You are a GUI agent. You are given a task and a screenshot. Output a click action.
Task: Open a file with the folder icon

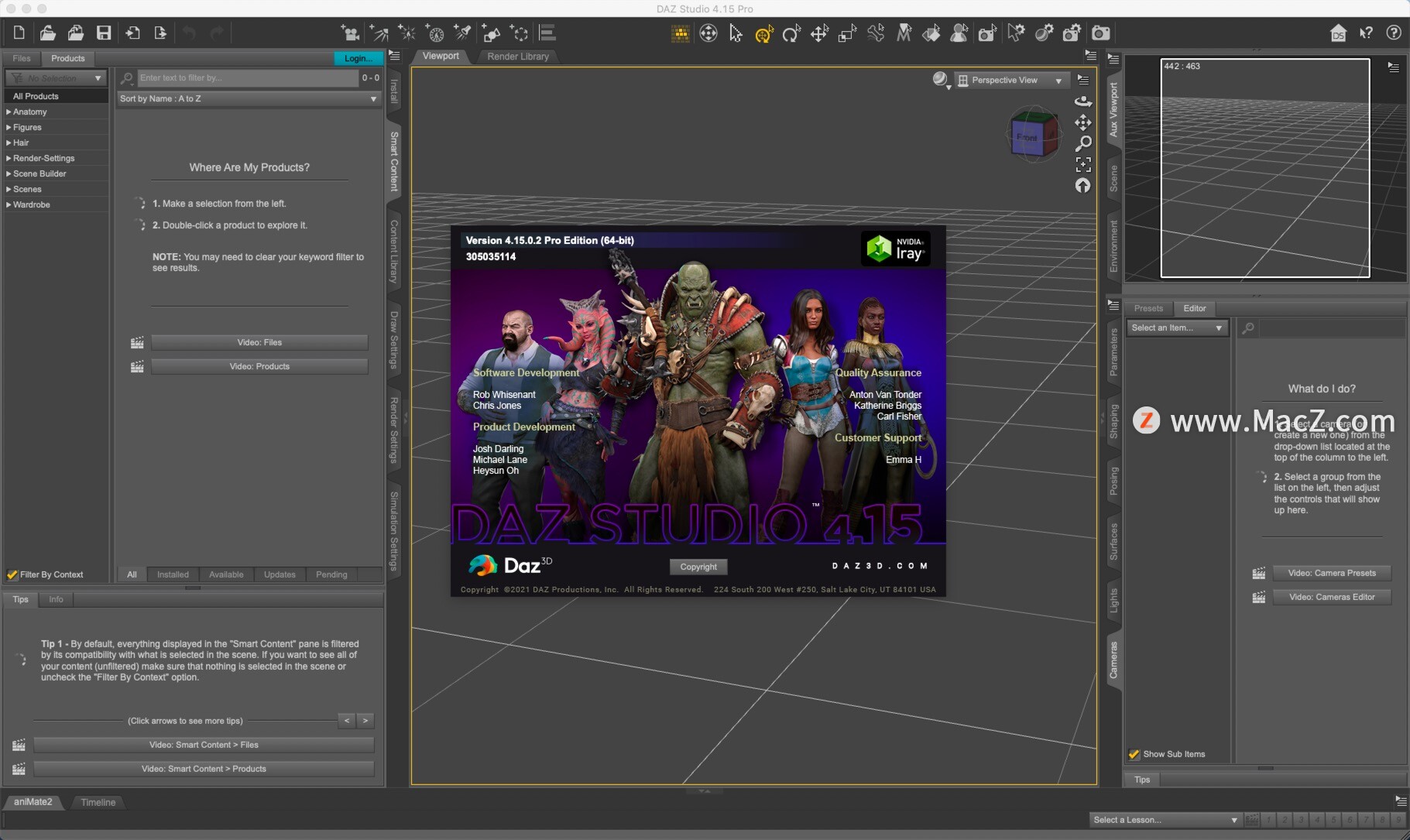coord(47,33)
